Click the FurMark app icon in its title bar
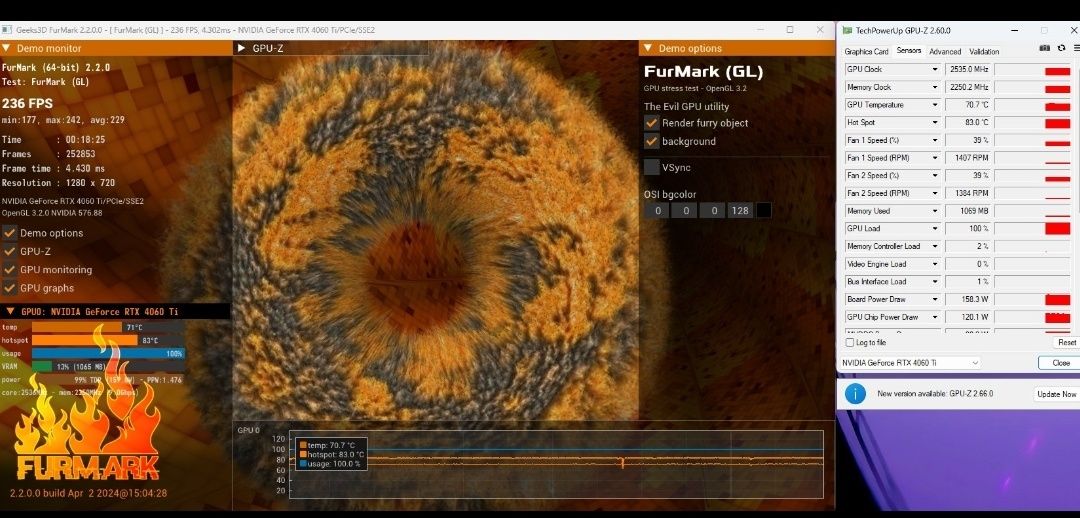The width and height of the screenshot is (1080, 518). pyautogui.click(x=6, y=30)
